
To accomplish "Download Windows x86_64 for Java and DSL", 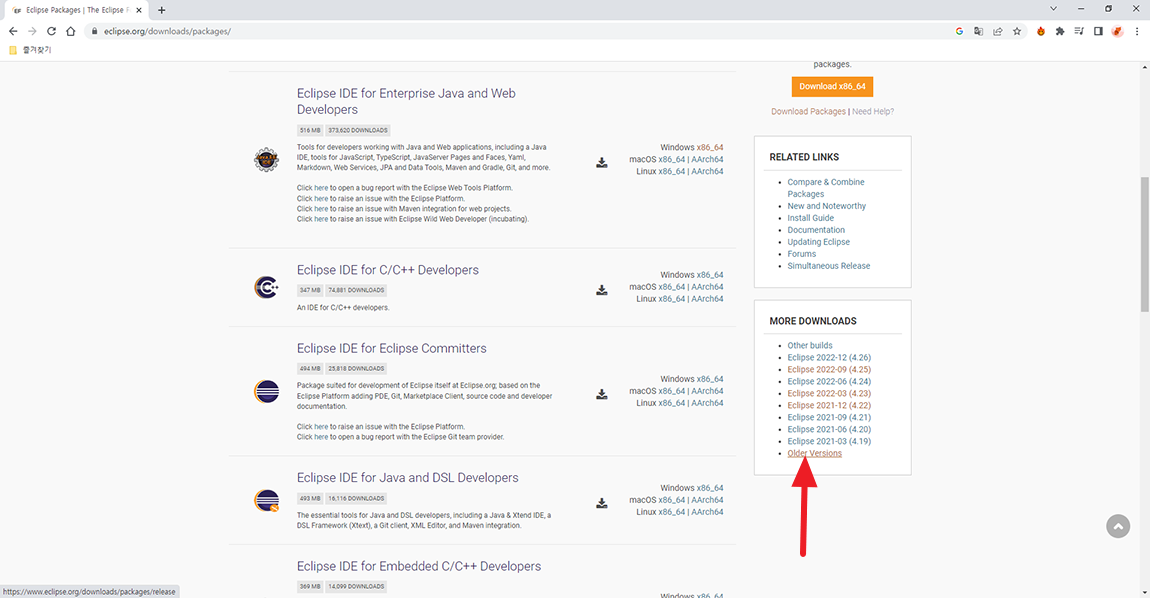I will 710,488.
